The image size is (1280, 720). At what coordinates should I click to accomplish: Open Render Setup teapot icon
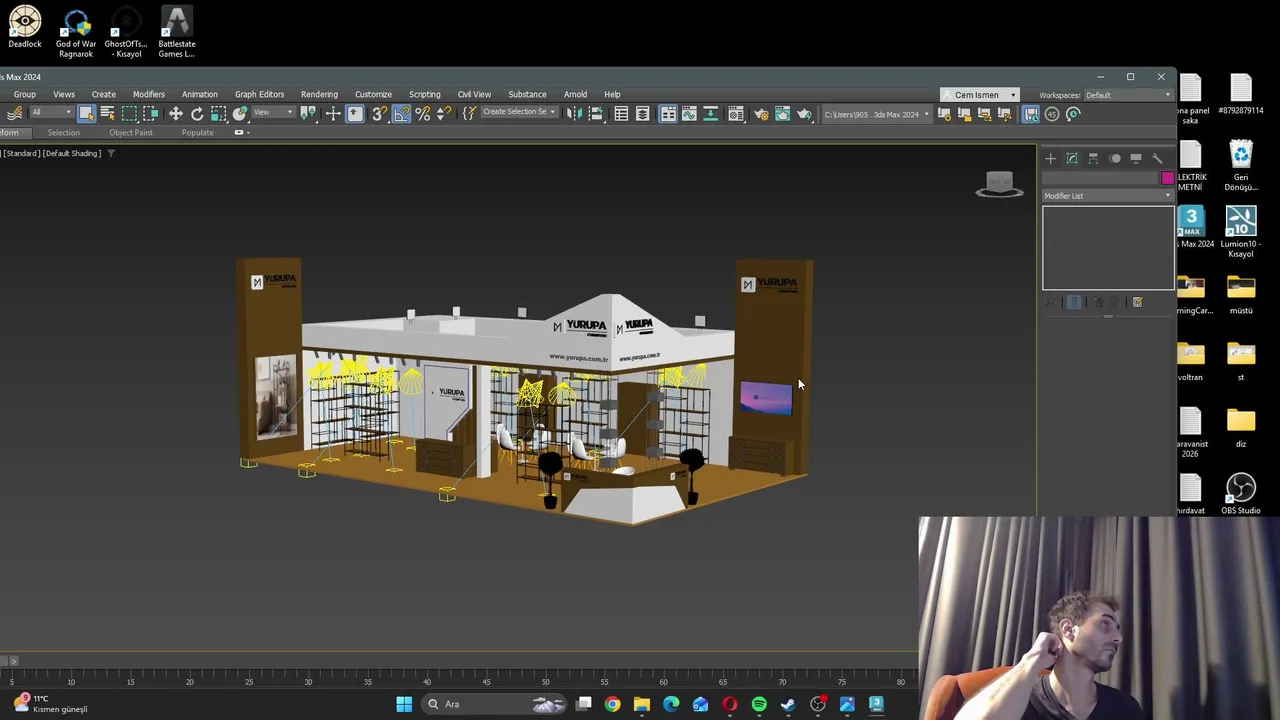(762, 114)
